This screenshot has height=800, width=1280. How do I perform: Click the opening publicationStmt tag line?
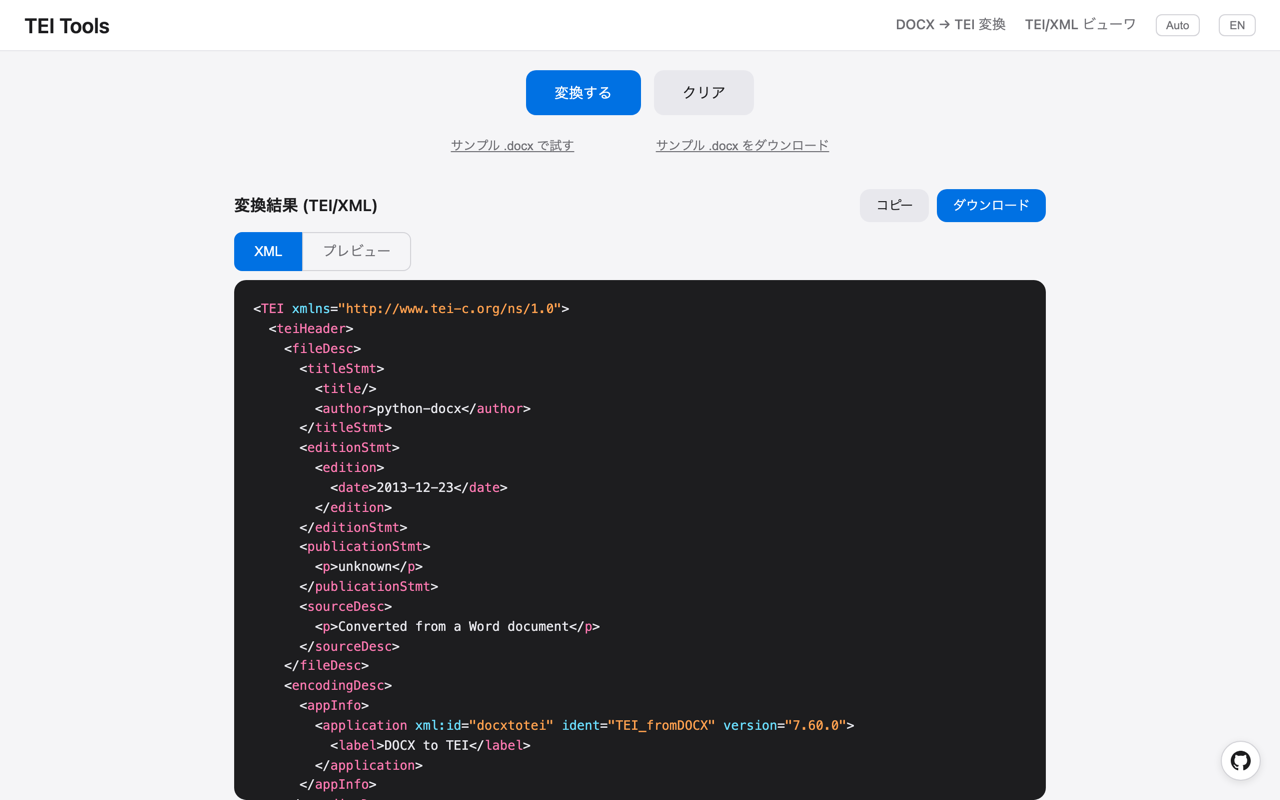point(365,547)
